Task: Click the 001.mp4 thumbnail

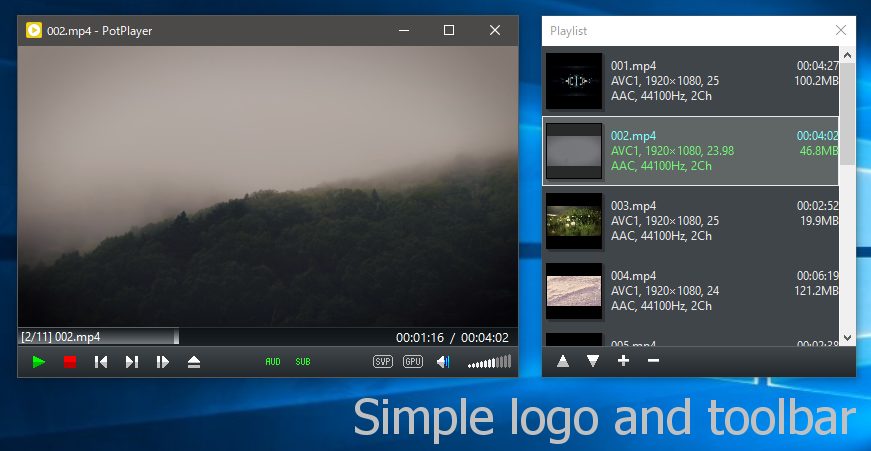Action: click(x=574, y=81)
